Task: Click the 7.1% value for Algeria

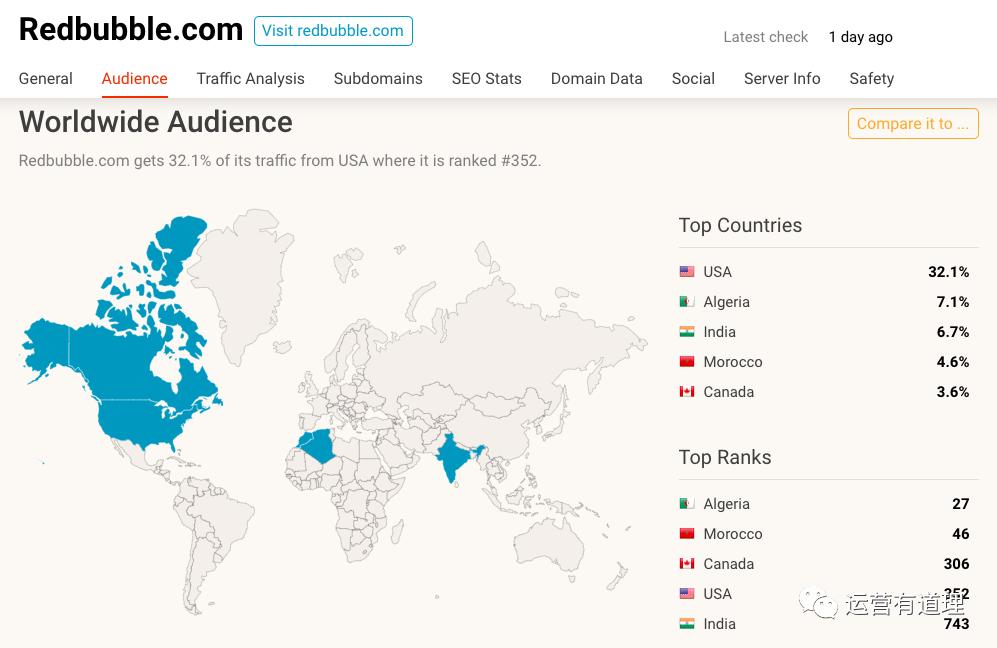Action: (952, 301)
